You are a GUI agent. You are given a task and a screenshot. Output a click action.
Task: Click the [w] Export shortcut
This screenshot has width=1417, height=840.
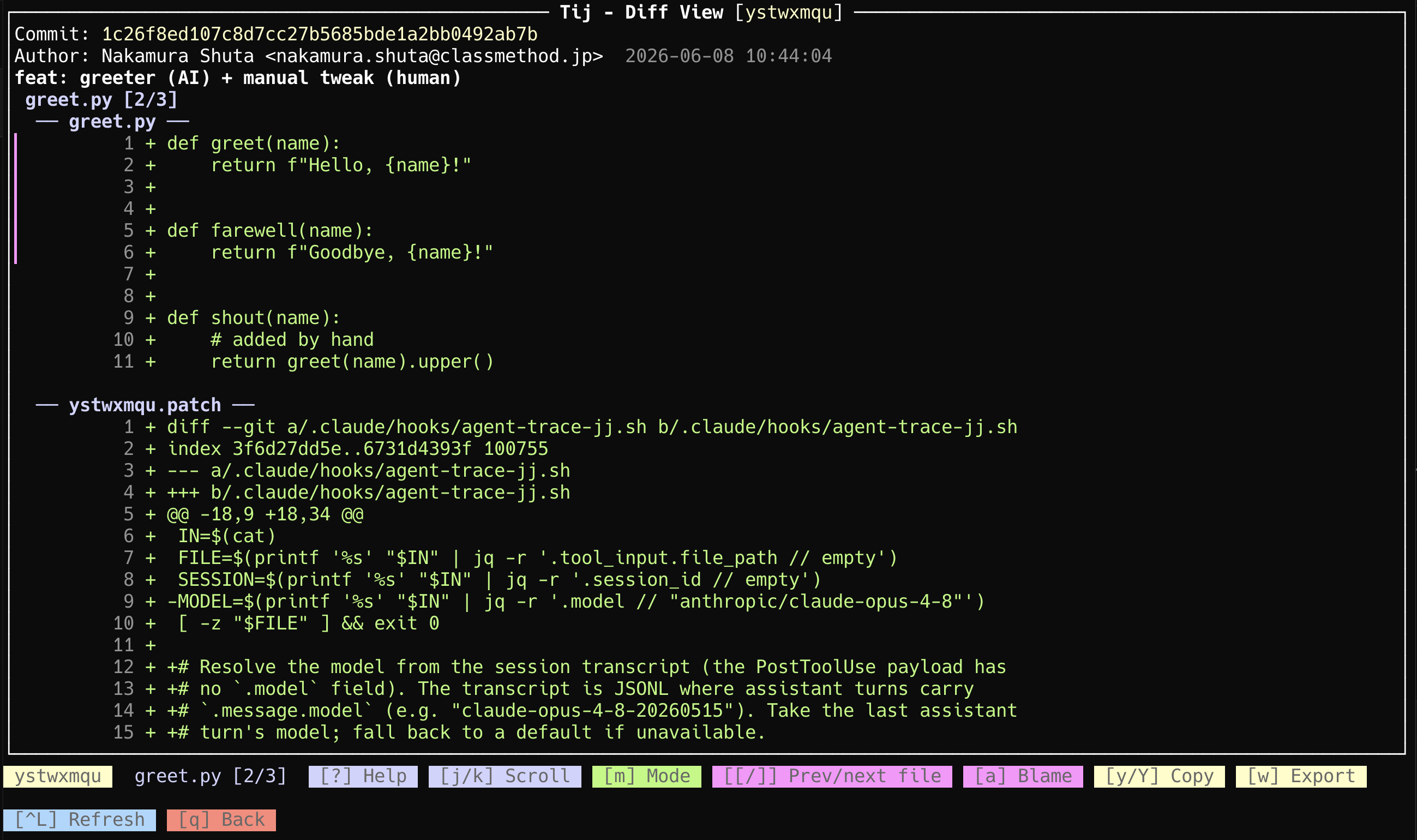click(1301, 776)
